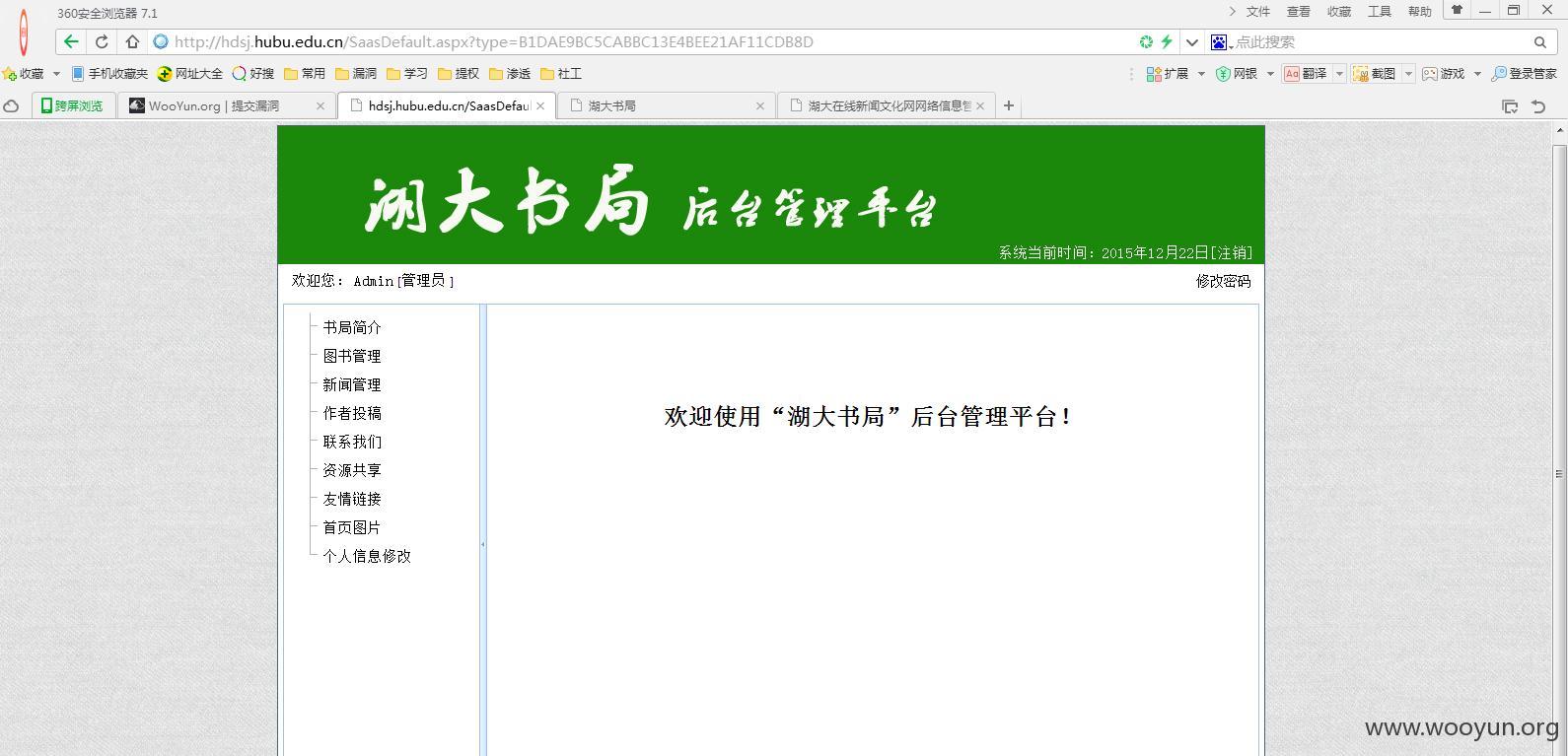
Task: Click the 截图 screenshot toolbar button
Action: (1375, 74)
